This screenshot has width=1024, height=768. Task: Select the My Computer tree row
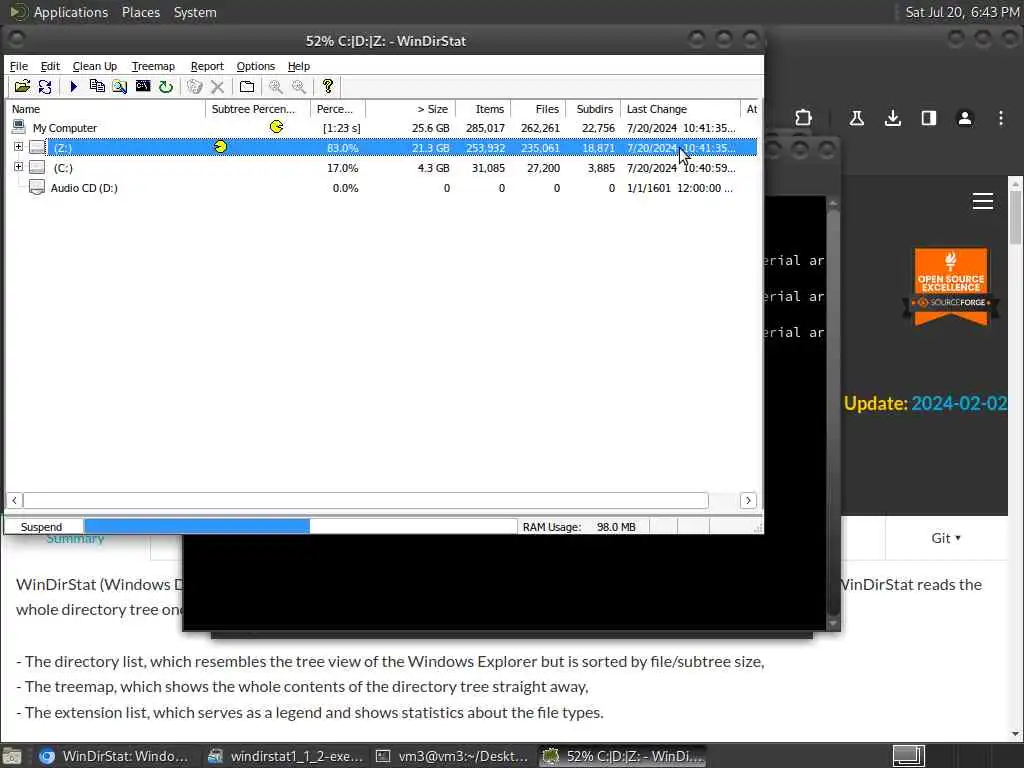[382, 127]
